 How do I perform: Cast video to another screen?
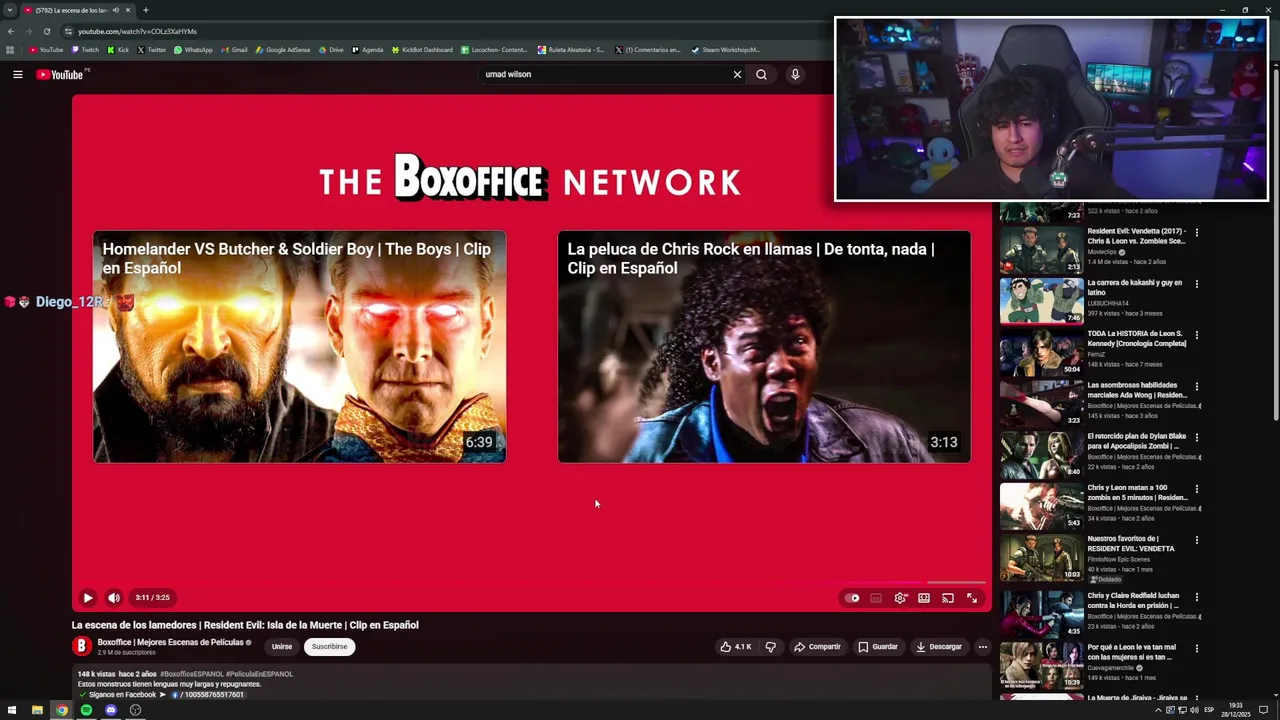(948, 598)
